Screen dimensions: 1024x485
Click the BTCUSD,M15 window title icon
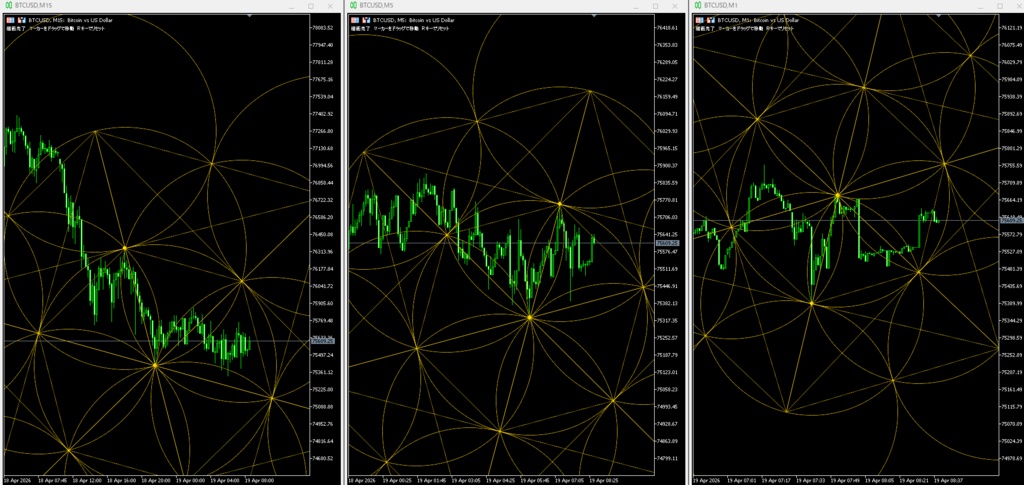point(9,5)
